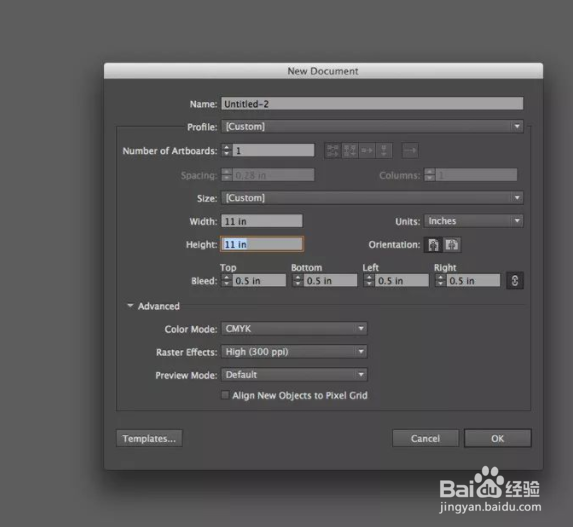Click the Name field containing Untitled-2
This screenshot has height=527, width=573.
pyautogui.click(x=372, y=104)
